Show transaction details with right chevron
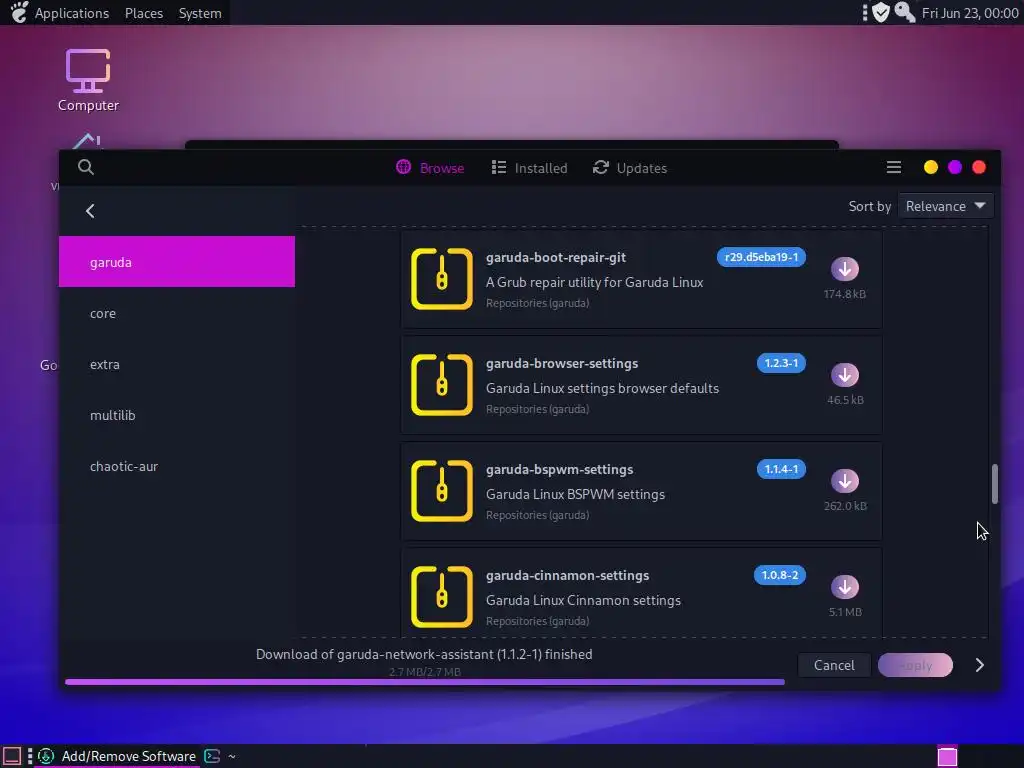 [980, 665]
